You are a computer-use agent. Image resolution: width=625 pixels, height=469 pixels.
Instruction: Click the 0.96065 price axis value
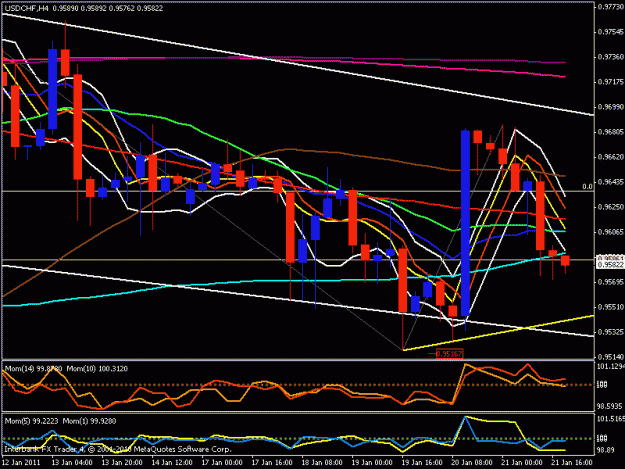pos(611,232)
